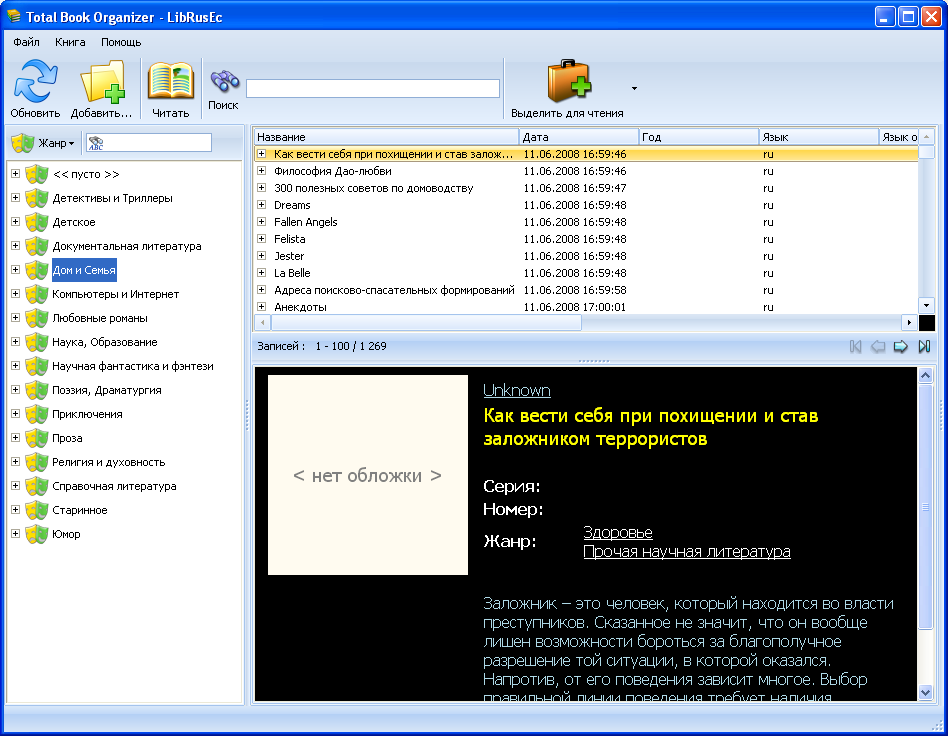
Task: Select the Юмор genre
Action: pos(66,535)
